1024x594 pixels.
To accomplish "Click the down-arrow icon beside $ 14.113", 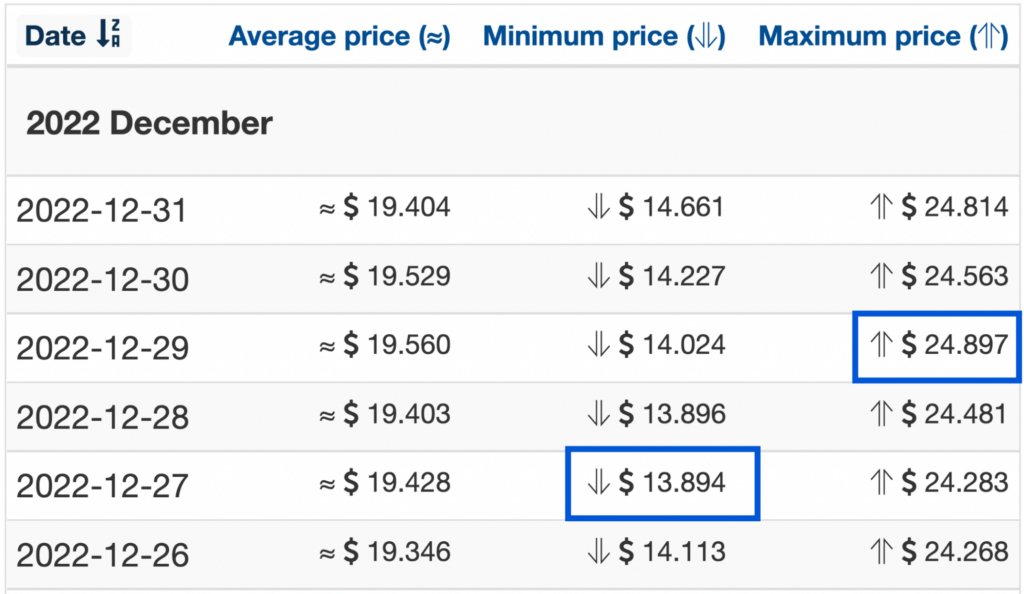I will [x=598, y=552].
